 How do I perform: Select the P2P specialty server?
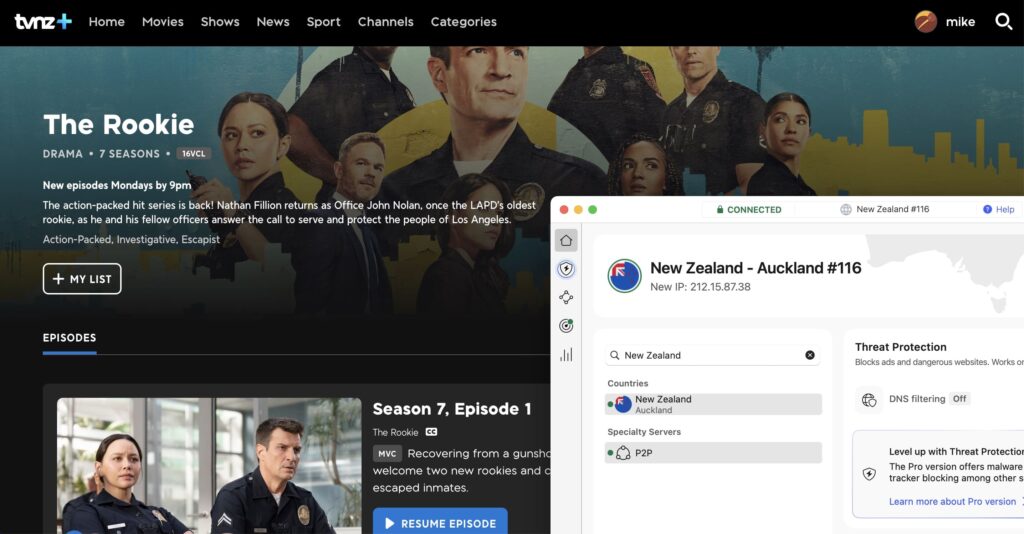(713, 452)
